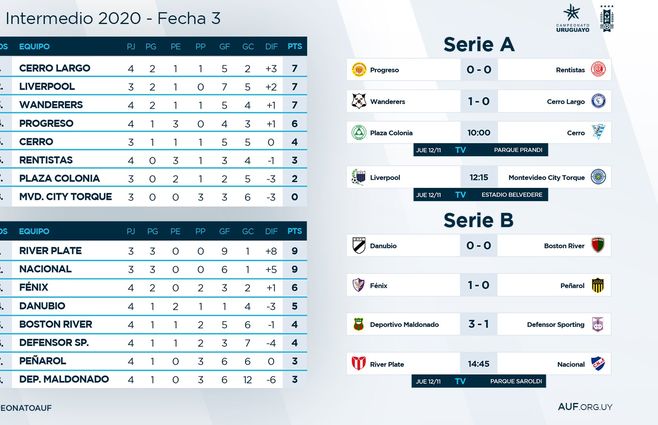Click the Progreso club crest
This screenshot has width=658, height=425.
(x=359, y=70)
